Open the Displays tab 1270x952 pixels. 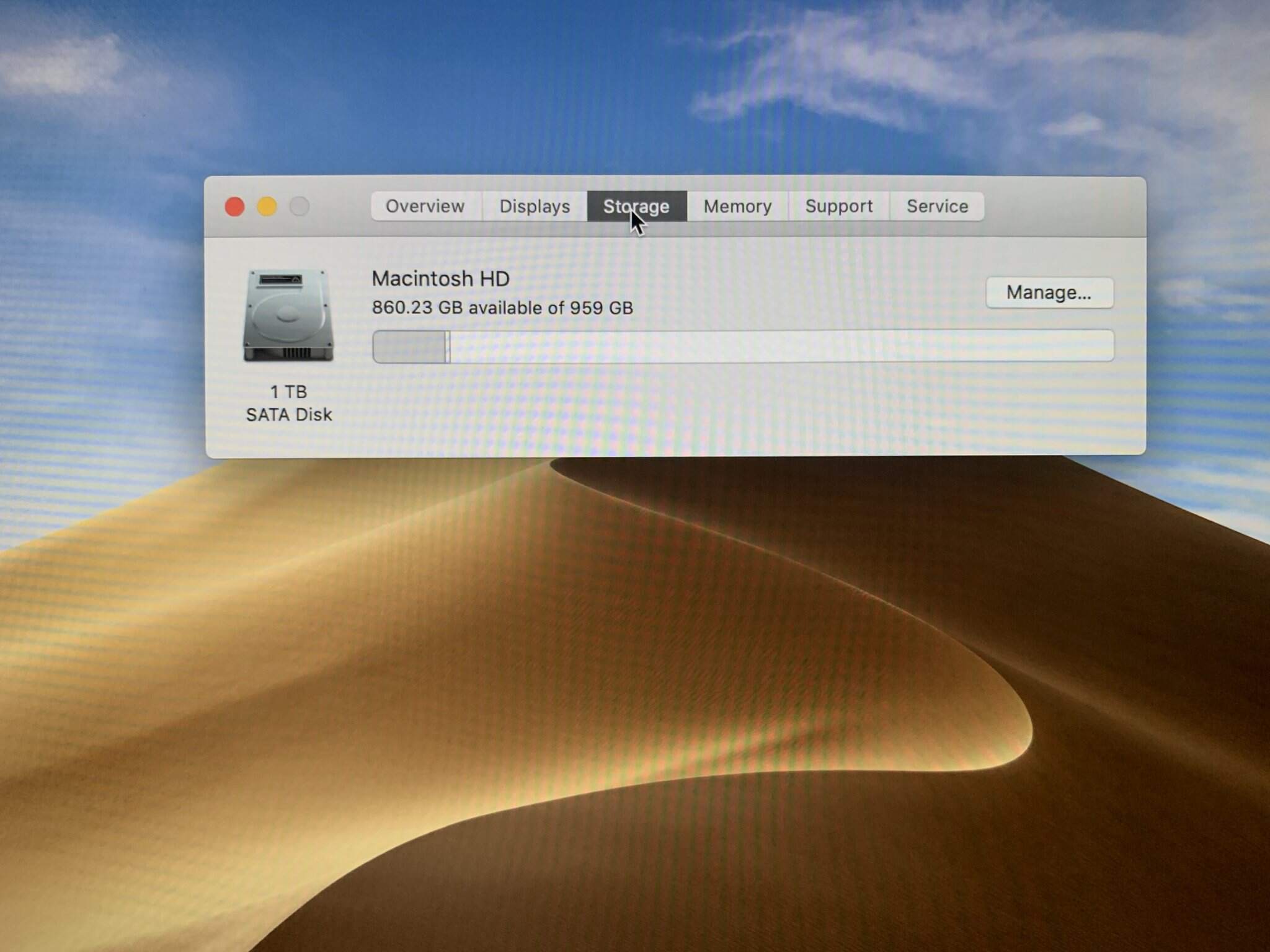point(535,206)
